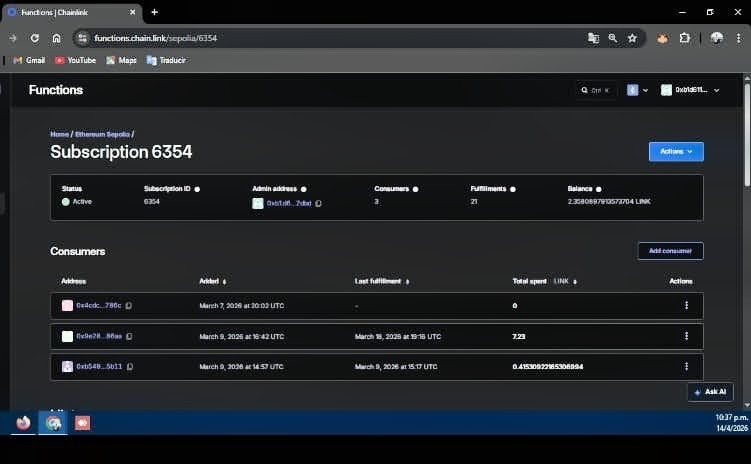Close the Functions | Chainlink tab
This screenshot has width=751, height=464.
133,12
